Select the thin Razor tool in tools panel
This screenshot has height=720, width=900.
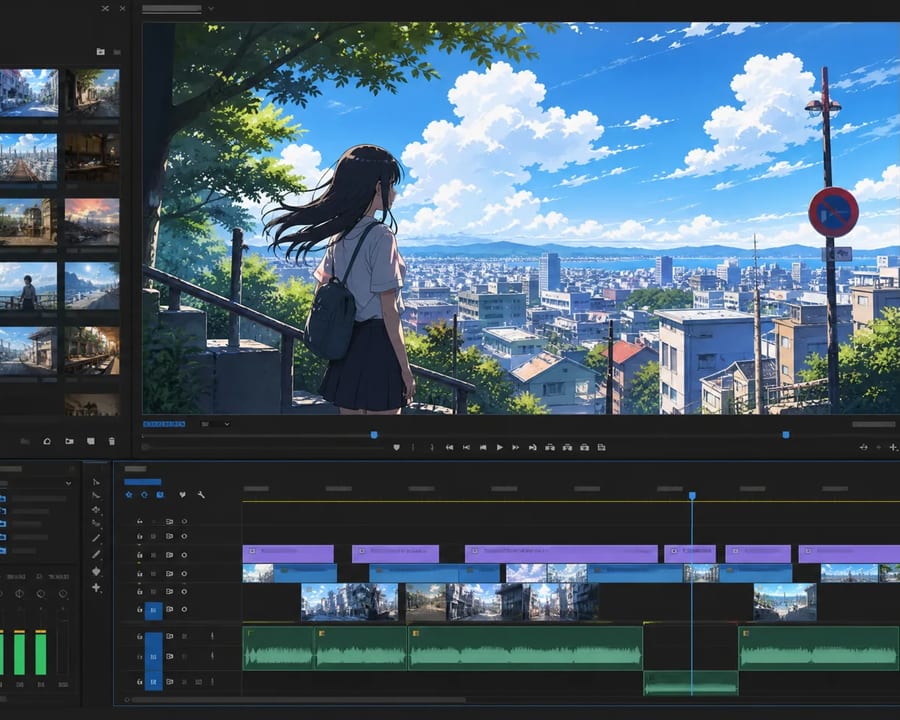96,538
